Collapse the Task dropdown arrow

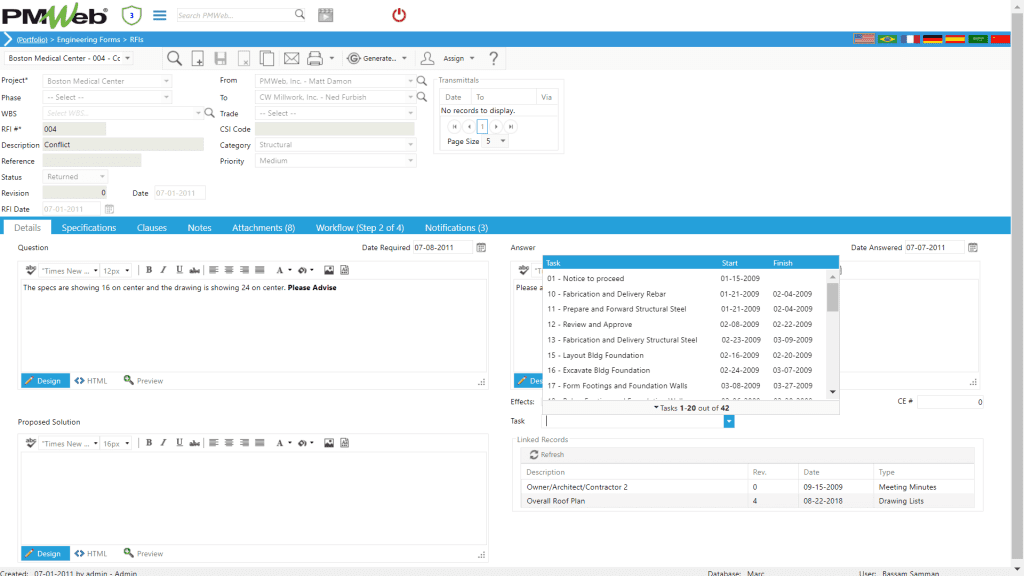(729, 422)
